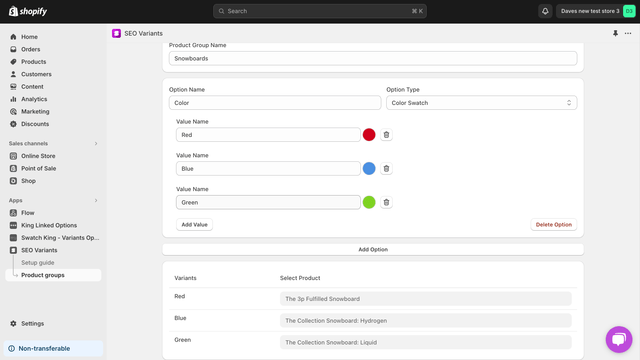This screenshot has width=640, height=360.
Task: Open the red color swatch picker
Action: 369,135
